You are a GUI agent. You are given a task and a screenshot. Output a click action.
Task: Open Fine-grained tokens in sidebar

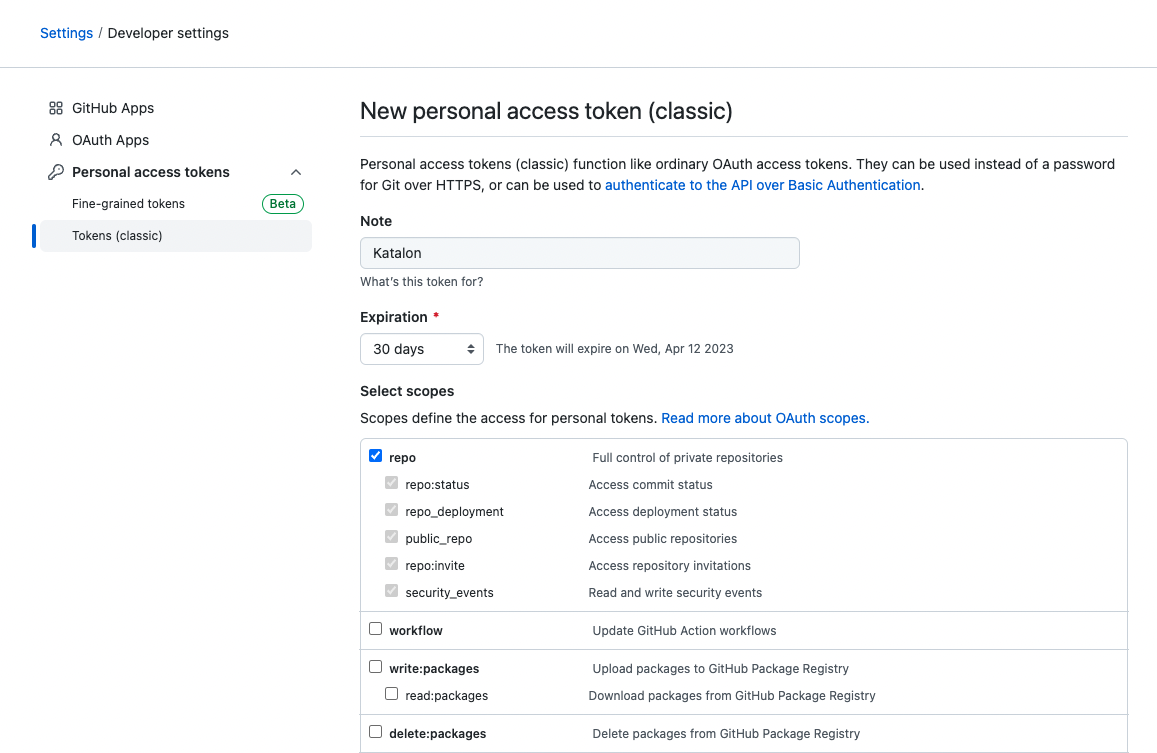pyautogui.click(x=128, y=204)
